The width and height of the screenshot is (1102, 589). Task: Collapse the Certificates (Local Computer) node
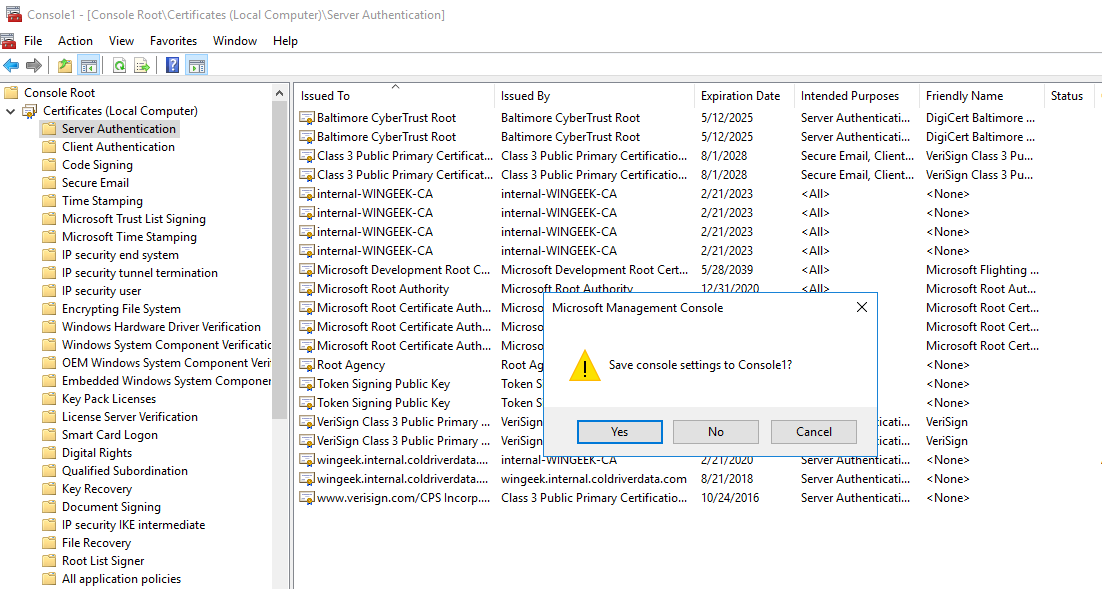11,111
